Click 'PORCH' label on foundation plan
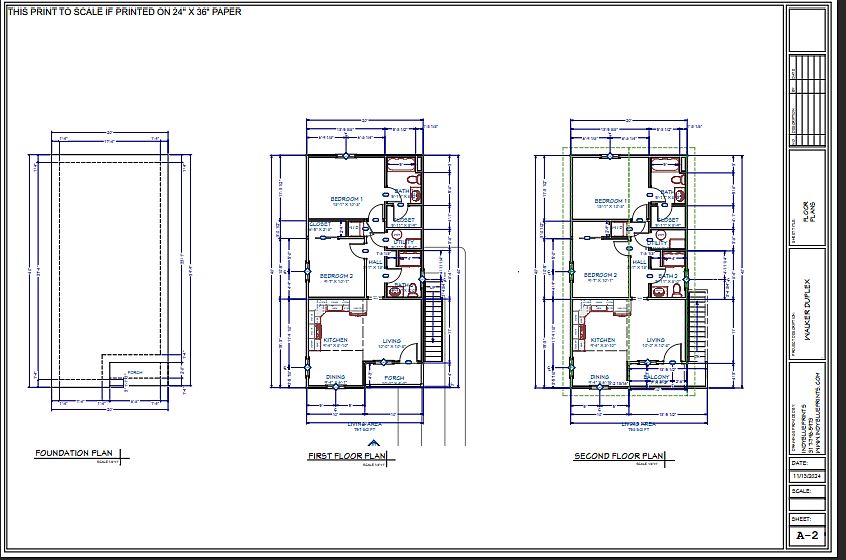 pyautogui.click(x=135, y=372)
